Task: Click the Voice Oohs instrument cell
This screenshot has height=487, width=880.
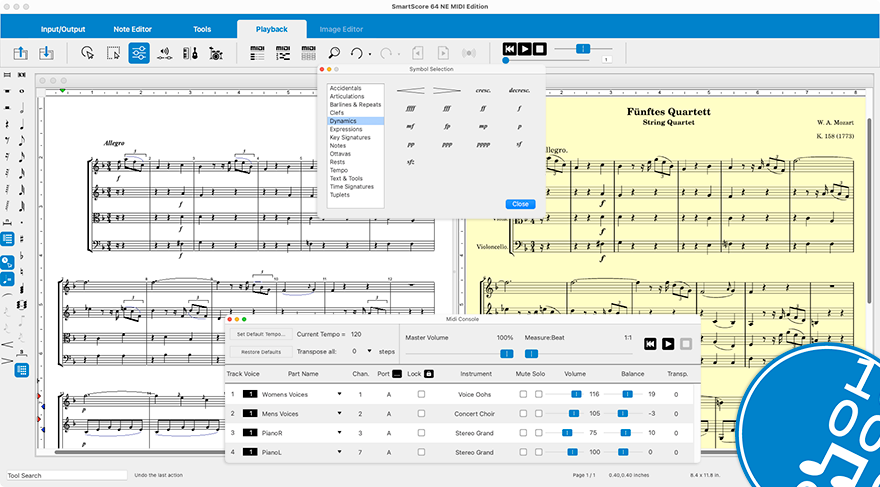Action: 475,394
